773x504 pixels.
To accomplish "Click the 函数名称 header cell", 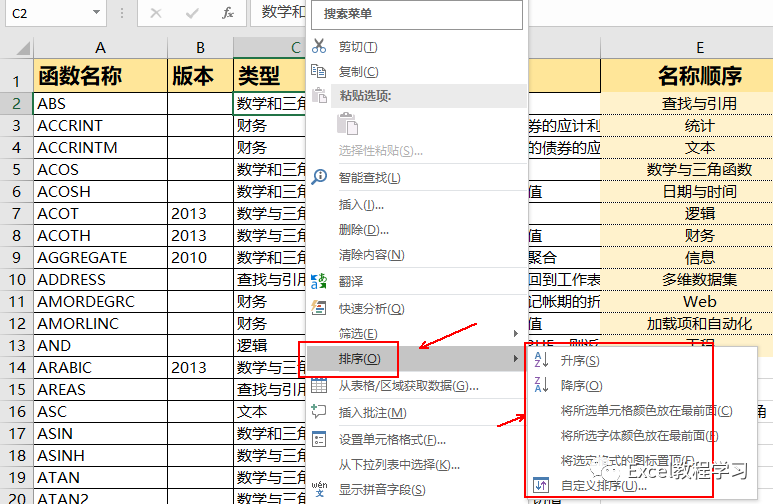I will [x=101, y=75].
